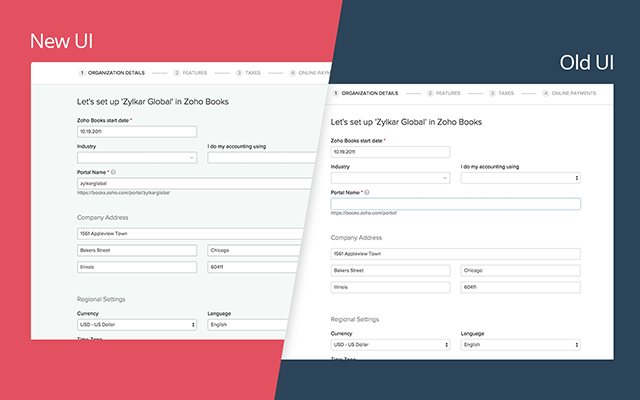This screenshot has height=400, width=640.
Task: Open the Language dropdown in Old UI
Action: [x=521, y=344]
